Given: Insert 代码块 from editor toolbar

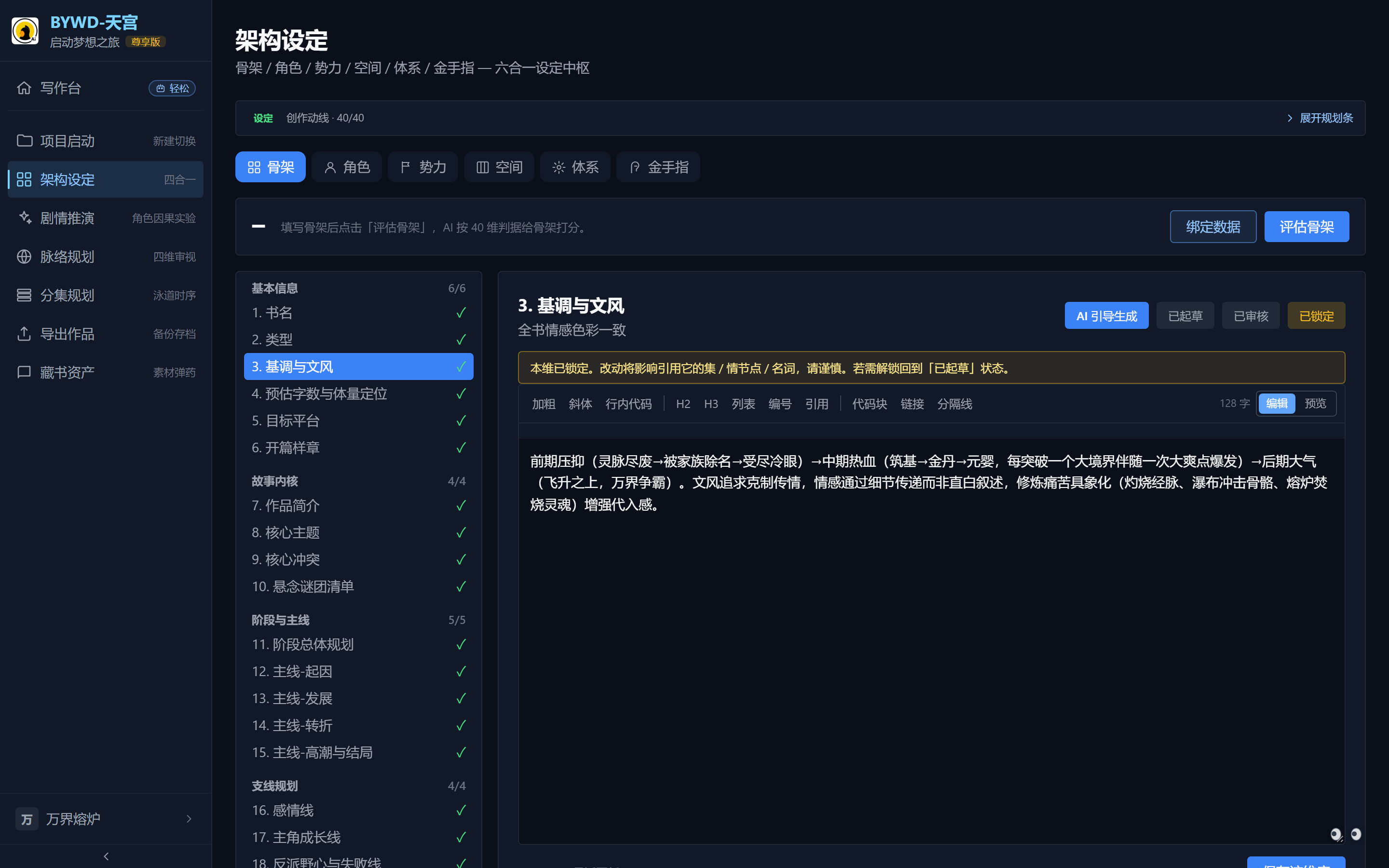Looking at the screenshot, I should [870, 404].
